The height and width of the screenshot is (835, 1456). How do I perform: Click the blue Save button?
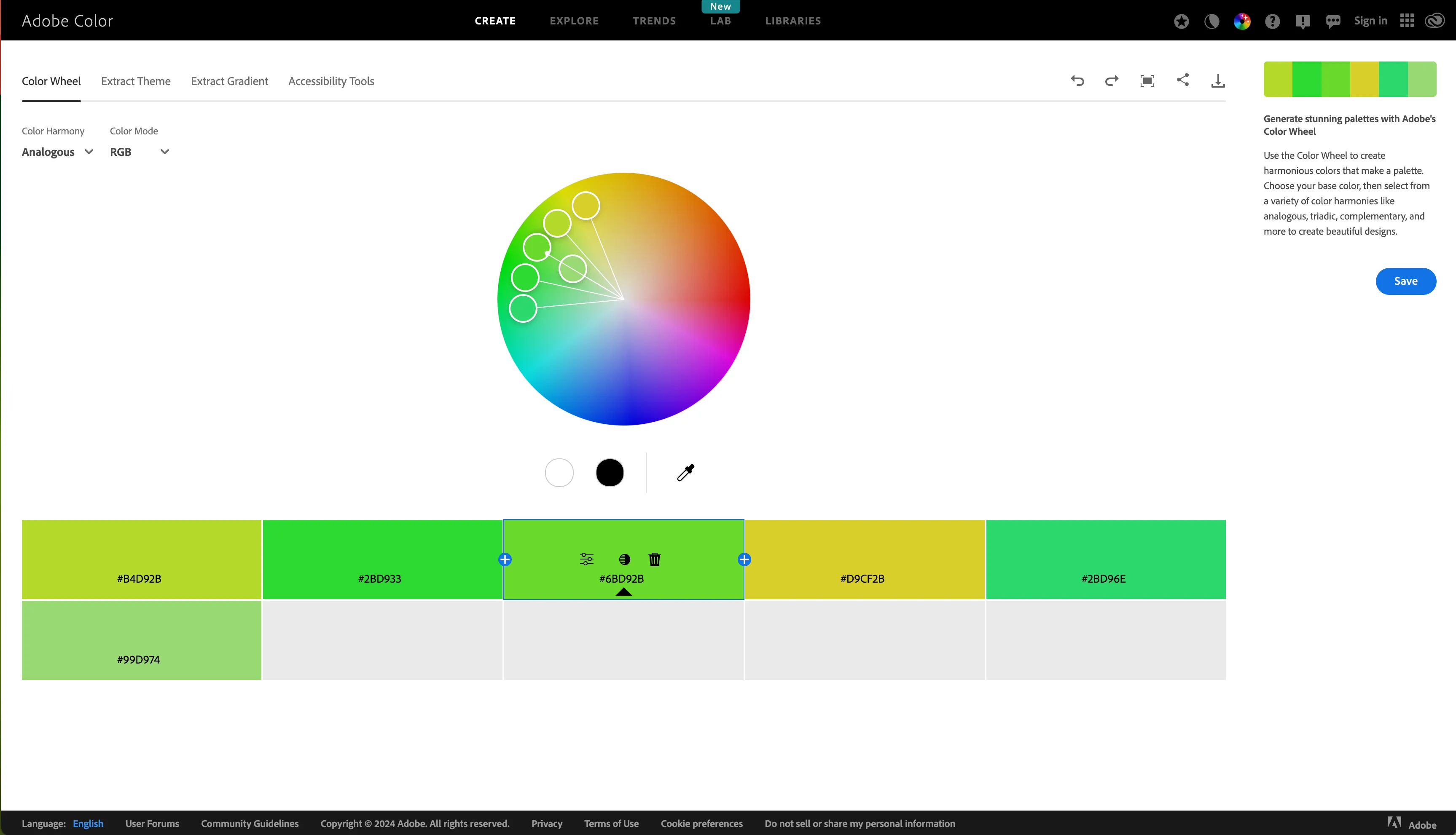coord(1405,281)
